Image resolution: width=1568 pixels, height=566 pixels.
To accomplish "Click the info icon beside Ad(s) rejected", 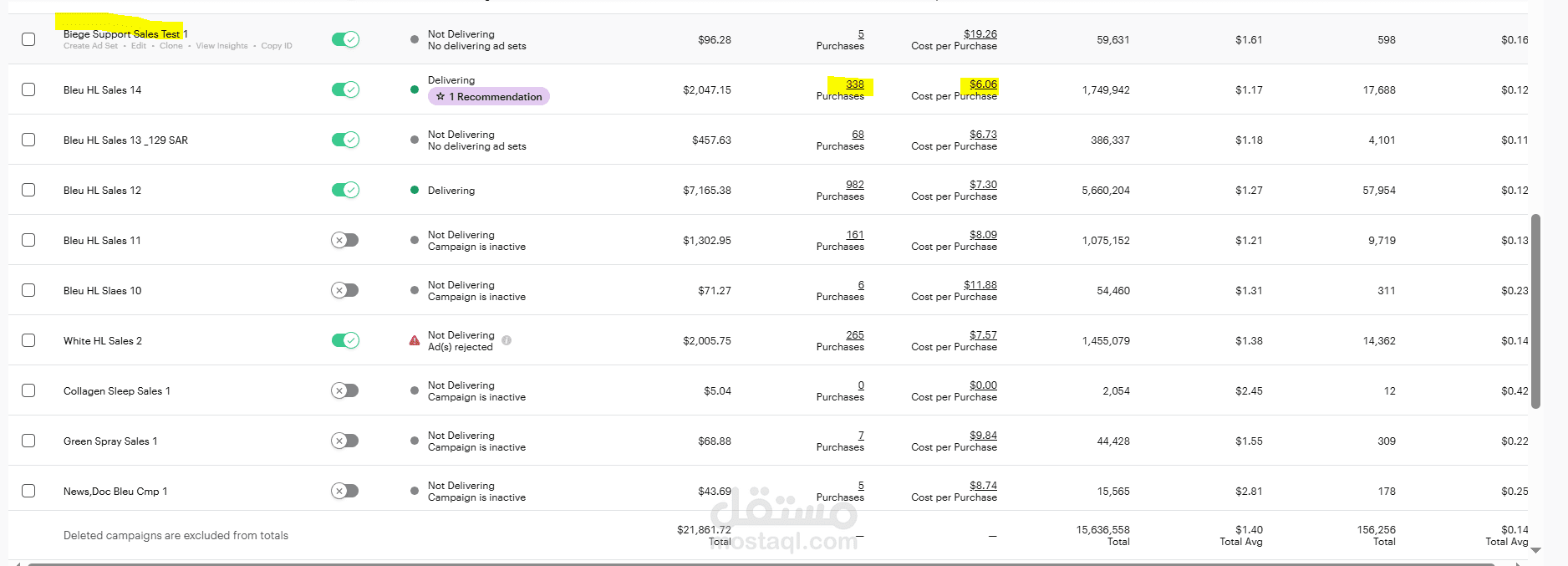I will (x=507, y=340).
